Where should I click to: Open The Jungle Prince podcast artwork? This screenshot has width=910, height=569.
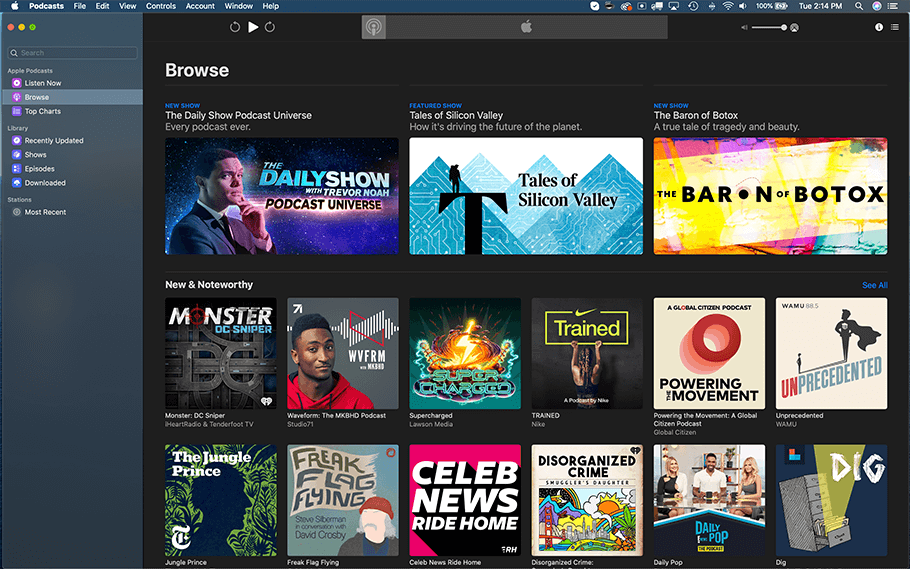(x=221, y=500)
